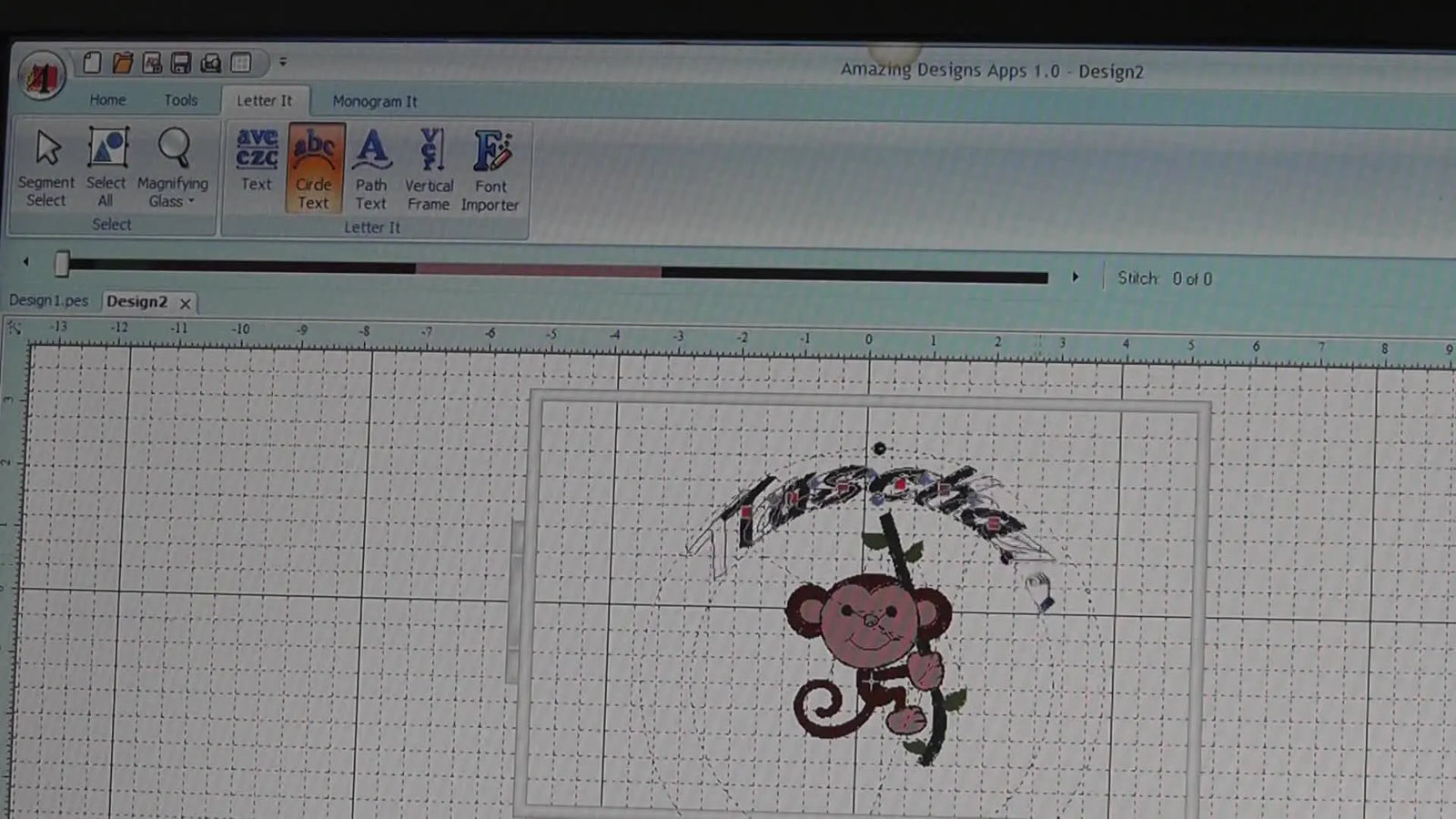Open the quick access toolbar customize chevron

click(282, 62)
